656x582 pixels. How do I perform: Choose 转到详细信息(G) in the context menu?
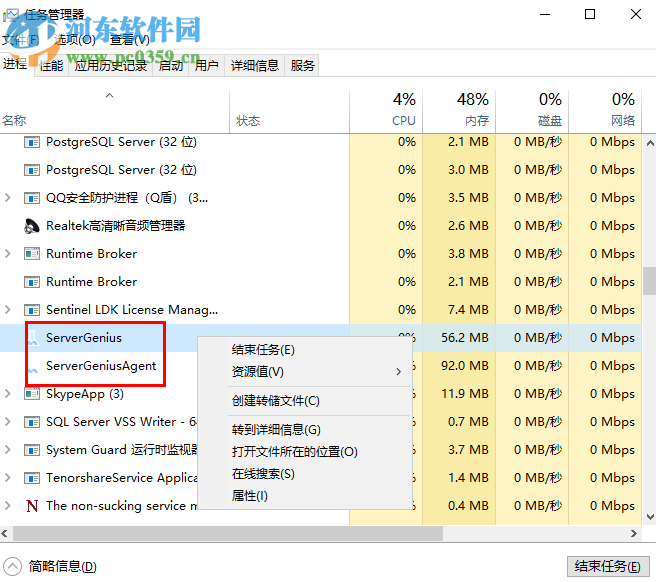276,430
